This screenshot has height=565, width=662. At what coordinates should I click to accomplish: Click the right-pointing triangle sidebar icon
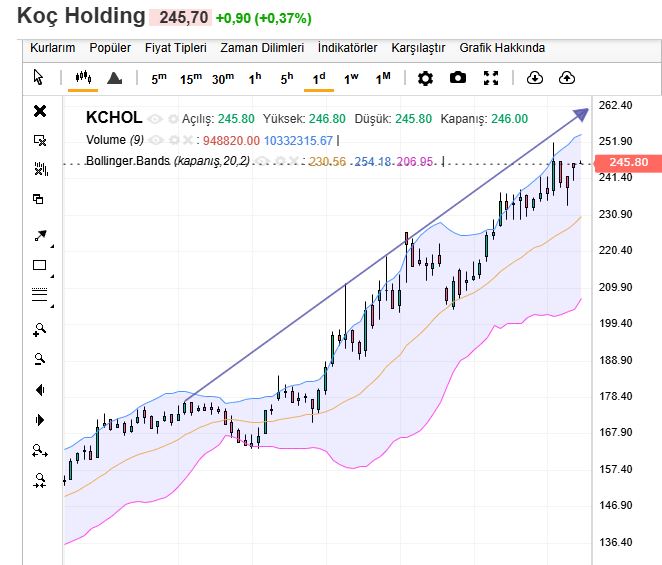[40, 420]
